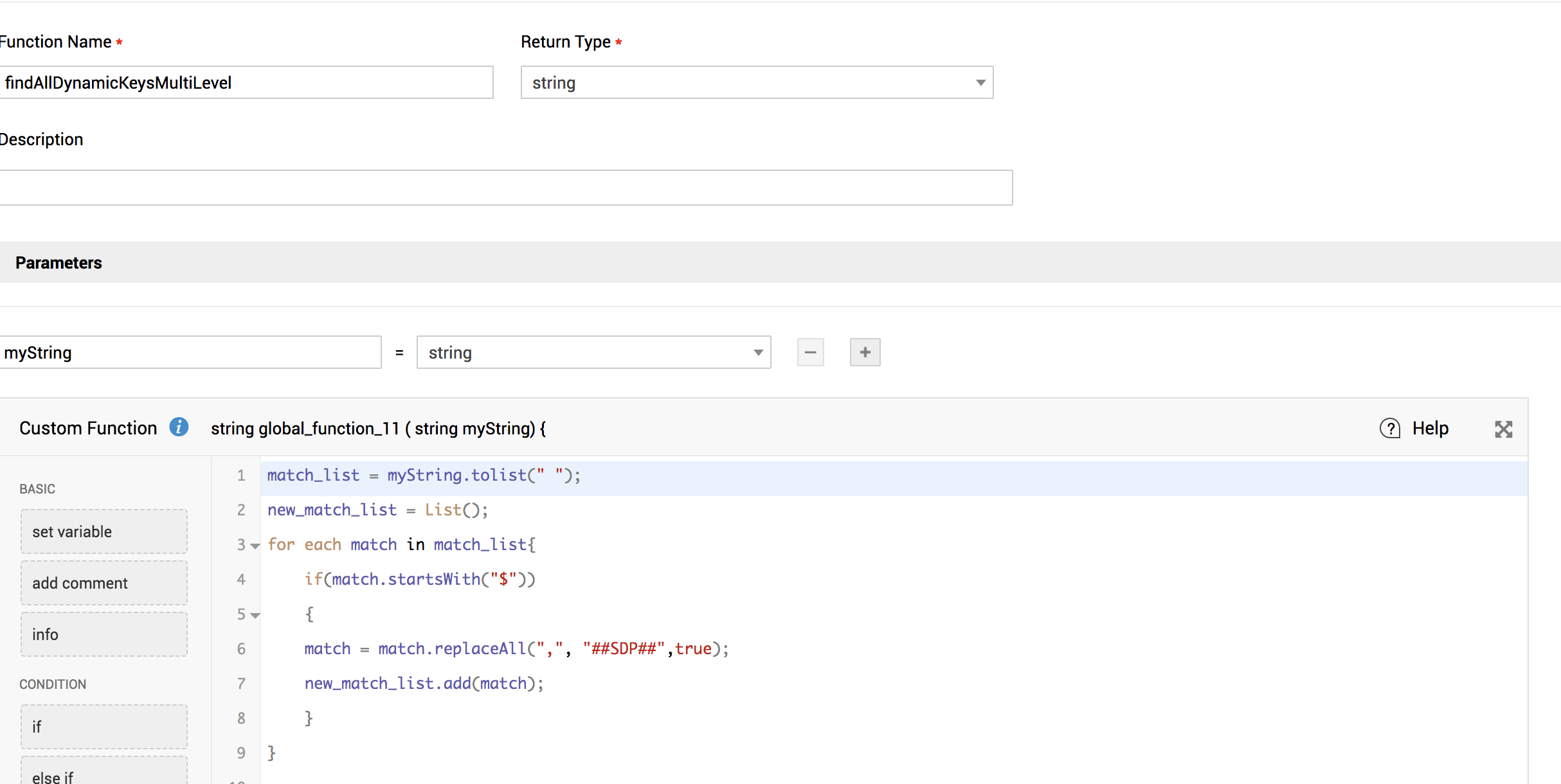
Task: Place cursor on code line 1
Action: tap(424, 476)
